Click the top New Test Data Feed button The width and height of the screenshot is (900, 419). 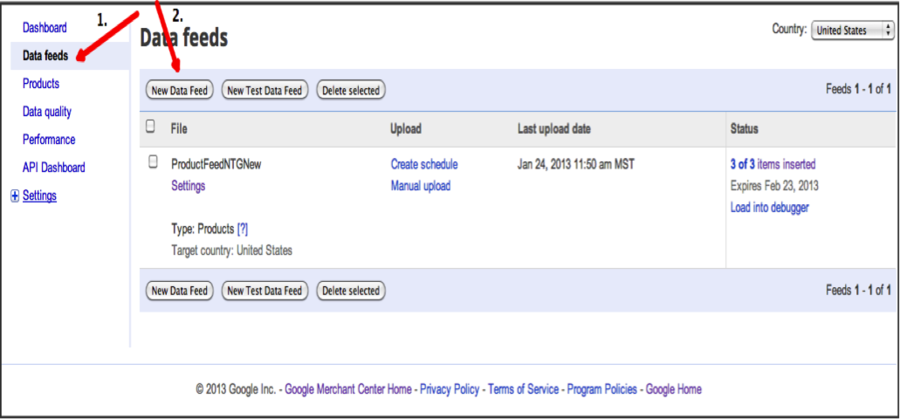264,91
